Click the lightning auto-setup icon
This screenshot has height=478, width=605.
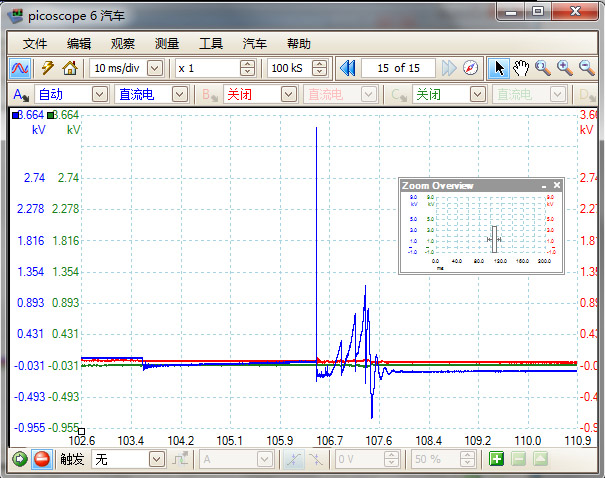point(48,68)
